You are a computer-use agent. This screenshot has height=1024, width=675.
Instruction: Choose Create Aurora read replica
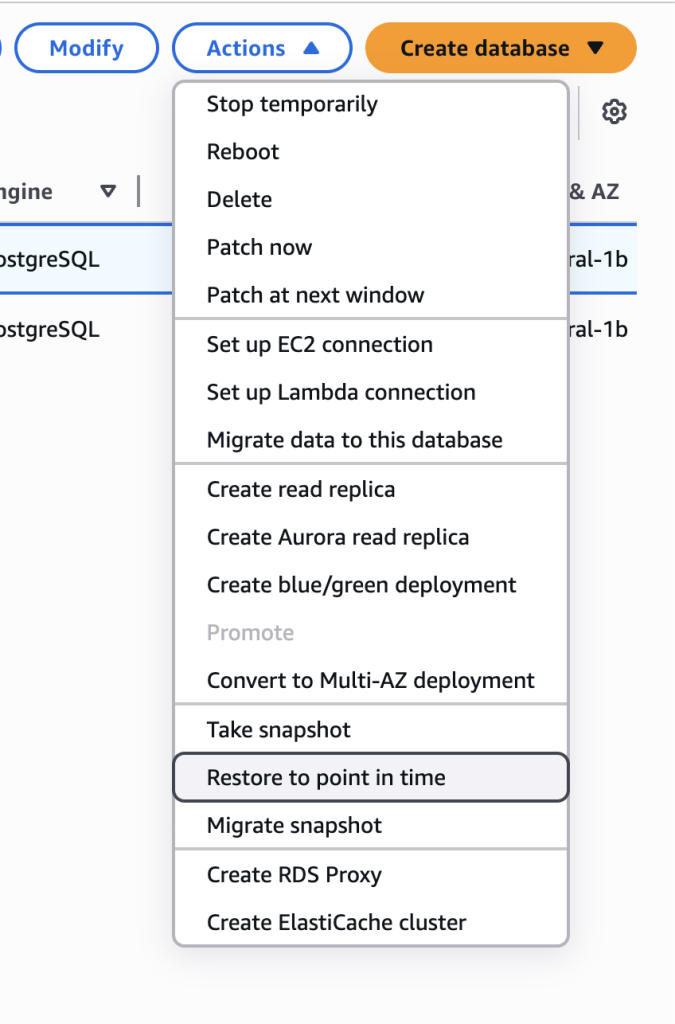[371, 537]
